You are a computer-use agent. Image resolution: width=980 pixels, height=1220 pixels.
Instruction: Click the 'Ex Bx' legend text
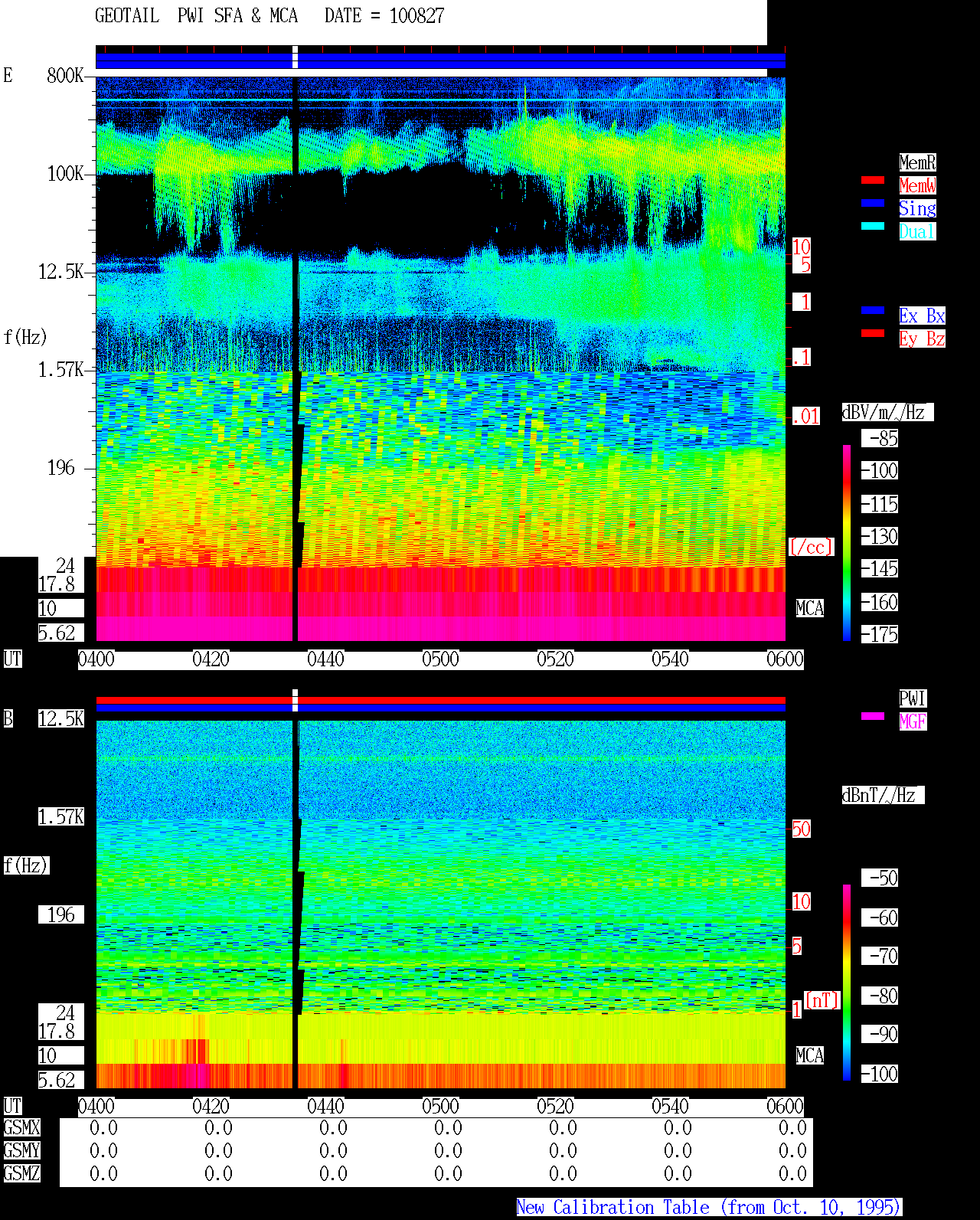[922, 316]
